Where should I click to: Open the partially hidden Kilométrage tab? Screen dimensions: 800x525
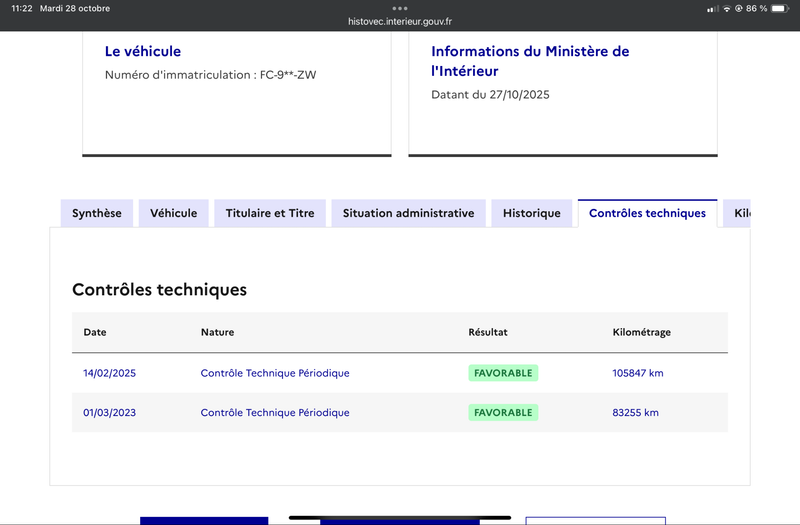click(739, 213)
